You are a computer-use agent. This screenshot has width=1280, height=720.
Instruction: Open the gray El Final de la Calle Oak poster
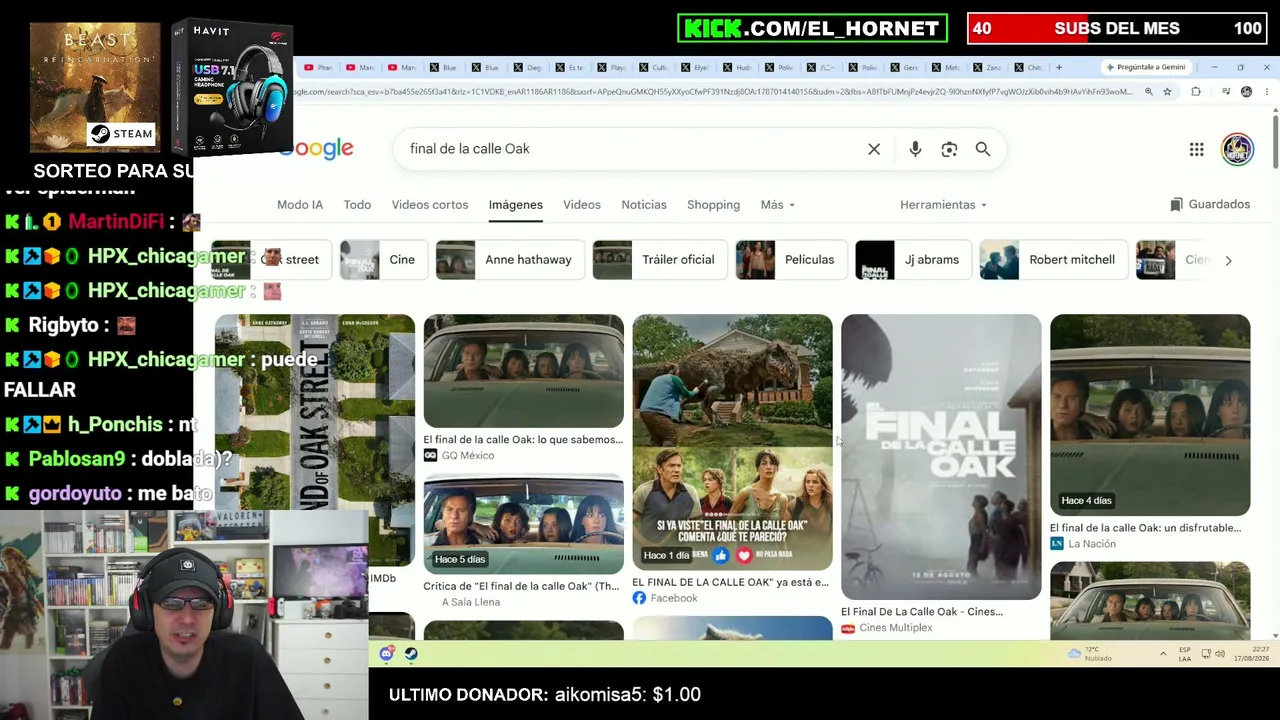pos(941,457)
